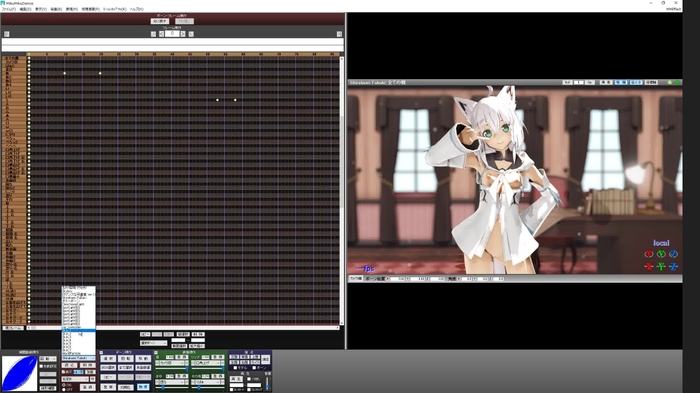The image size is (700, 393).
Task: Click the blue Z move-axis icon
Action: point(673,266)
